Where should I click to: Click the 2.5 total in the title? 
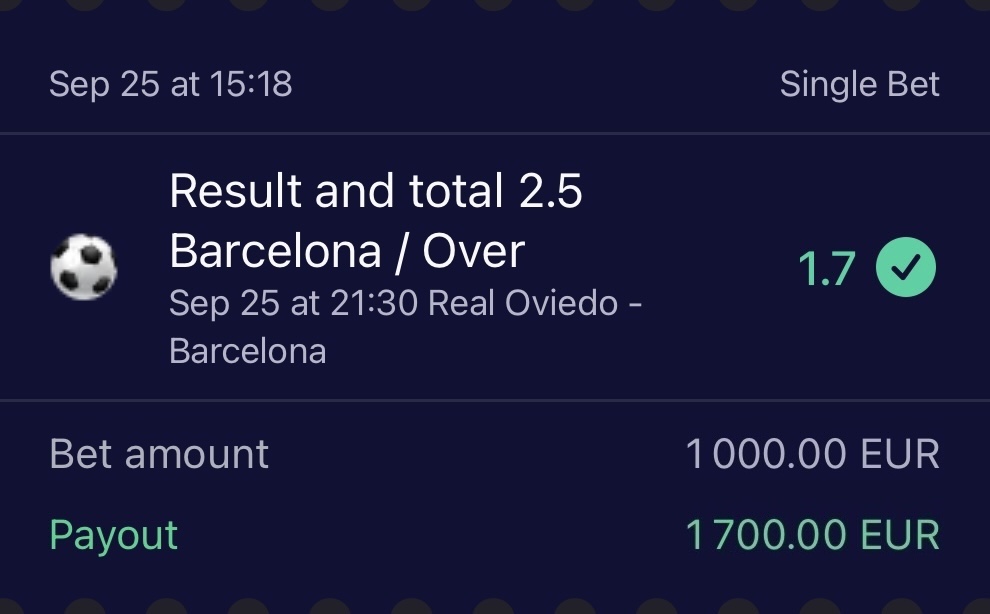[x=550, y=191]
